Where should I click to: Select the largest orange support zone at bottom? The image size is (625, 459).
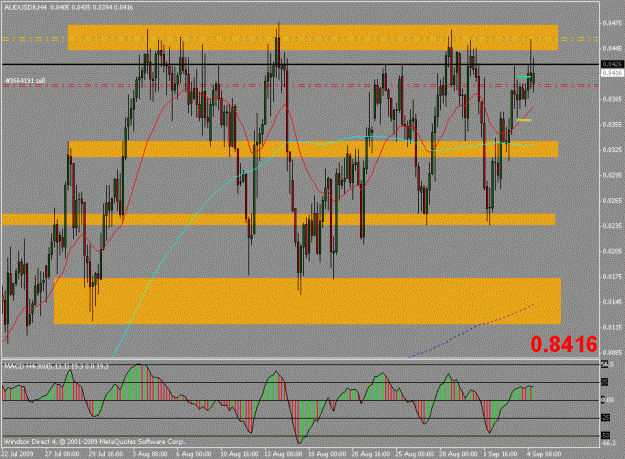307,301
